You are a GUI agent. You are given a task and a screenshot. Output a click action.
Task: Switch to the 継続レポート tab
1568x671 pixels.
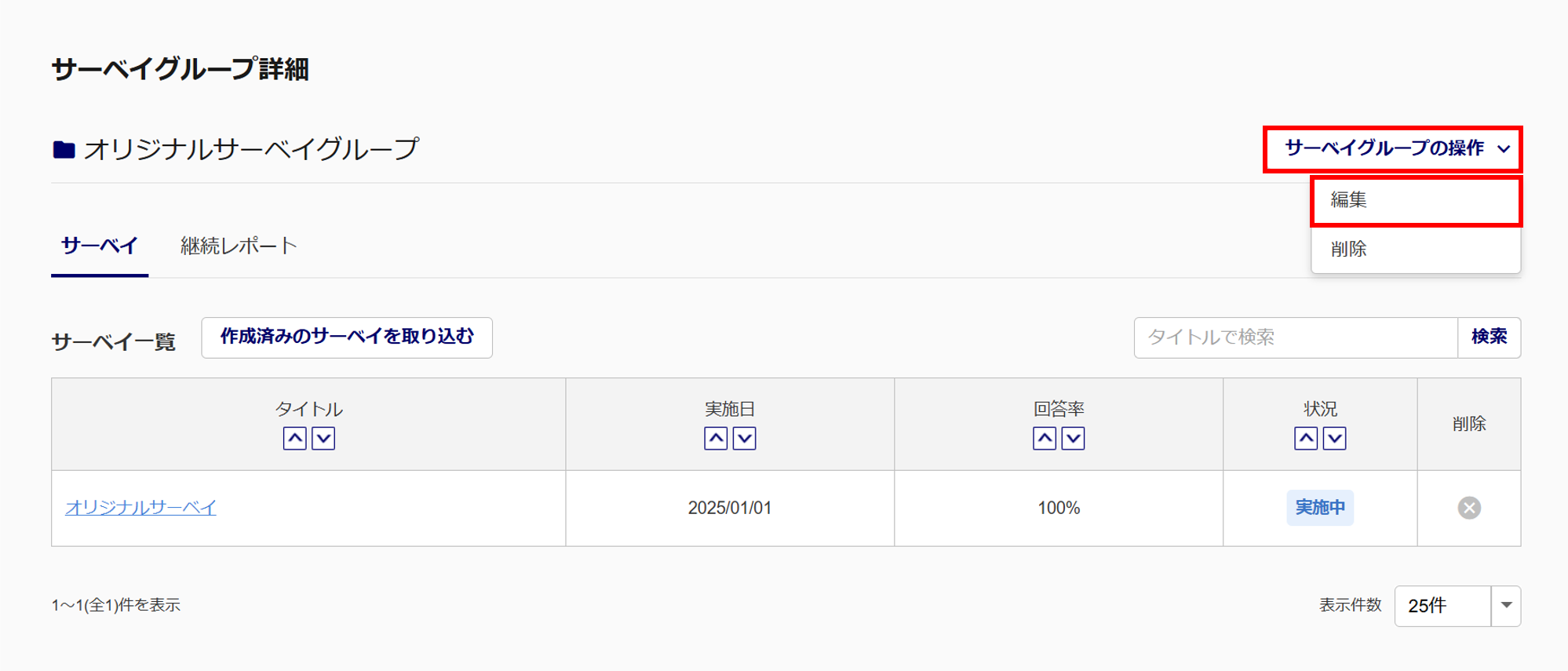[x=239, y=246]
